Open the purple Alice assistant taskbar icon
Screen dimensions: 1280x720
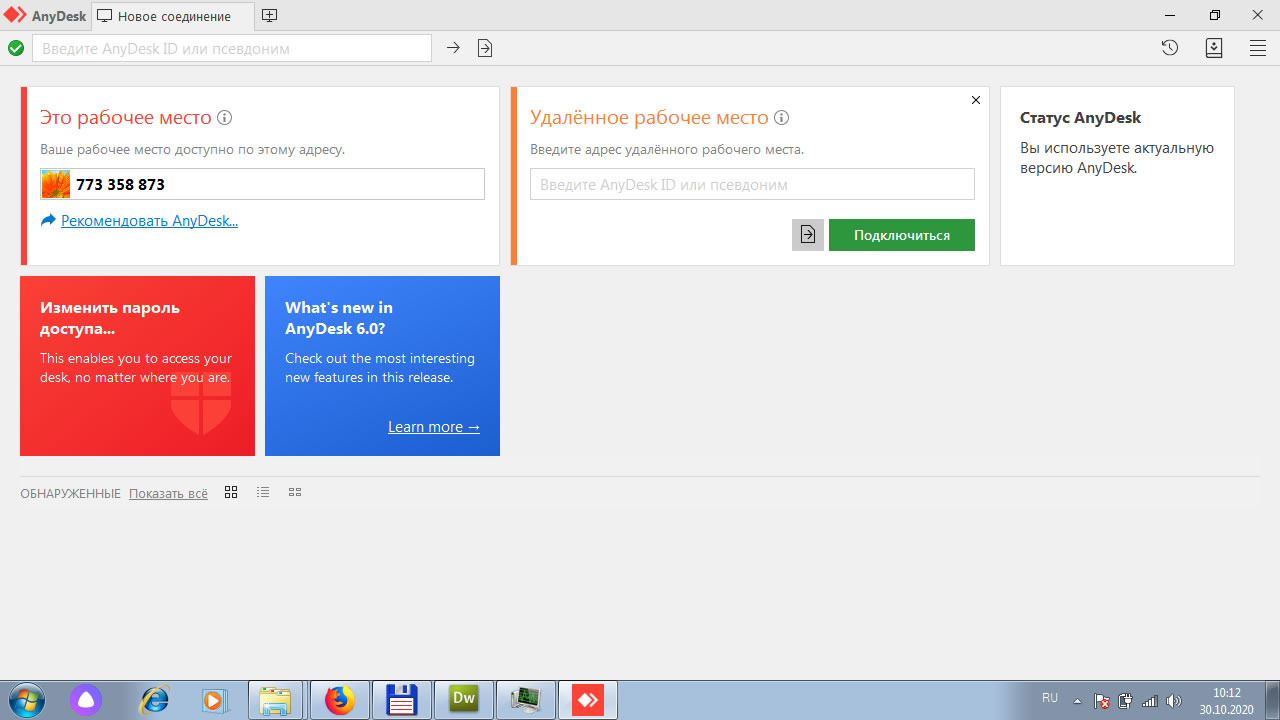pyautogui.click(x=86, y=700)
